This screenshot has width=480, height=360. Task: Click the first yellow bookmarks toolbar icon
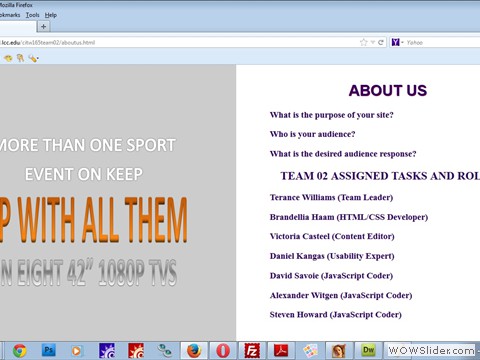pyautogui.click(x=8, y=58)
